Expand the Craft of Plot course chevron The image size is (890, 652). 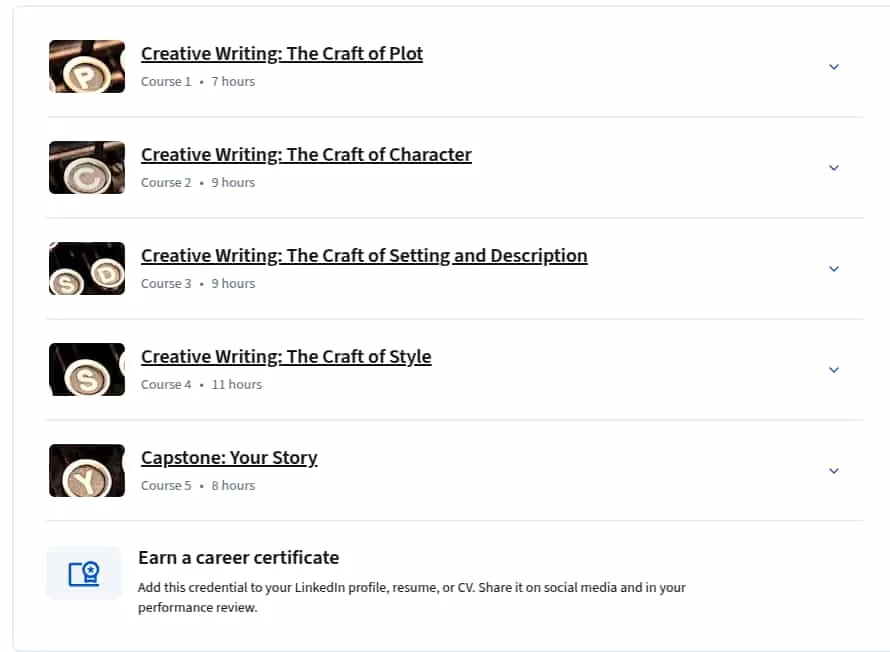[x=833, y=67]
